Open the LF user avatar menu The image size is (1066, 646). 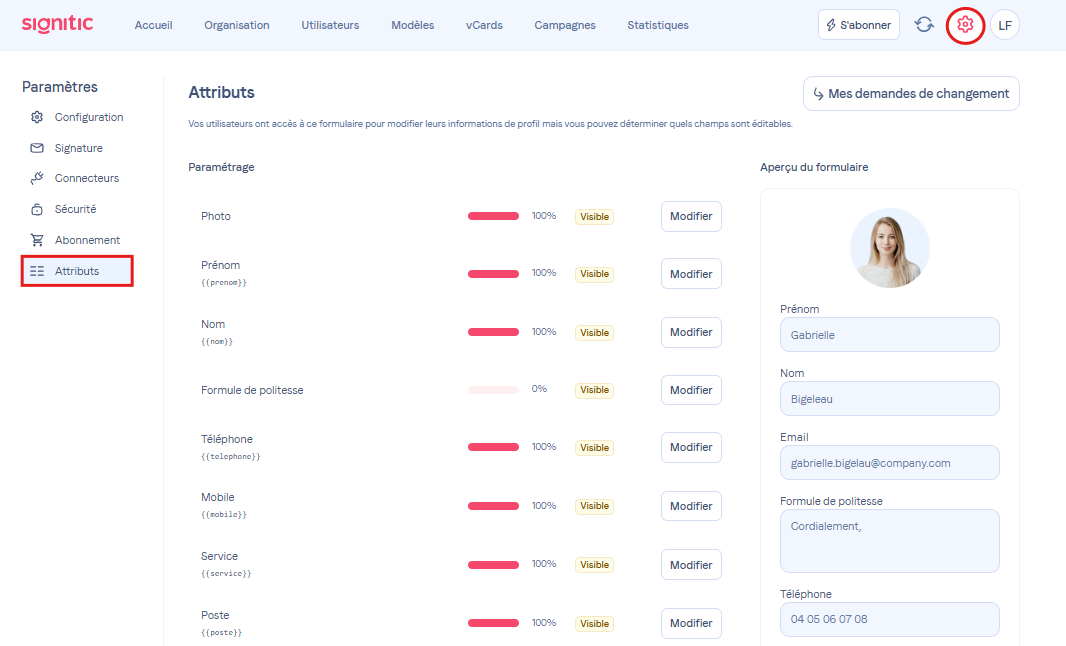pyautogui.click(x=1005, y=25)
